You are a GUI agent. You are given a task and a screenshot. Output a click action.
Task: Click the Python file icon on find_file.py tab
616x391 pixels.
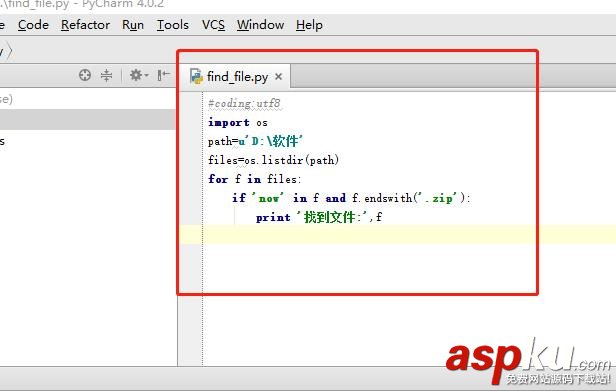pyautogui.click(x=196, y=76)
